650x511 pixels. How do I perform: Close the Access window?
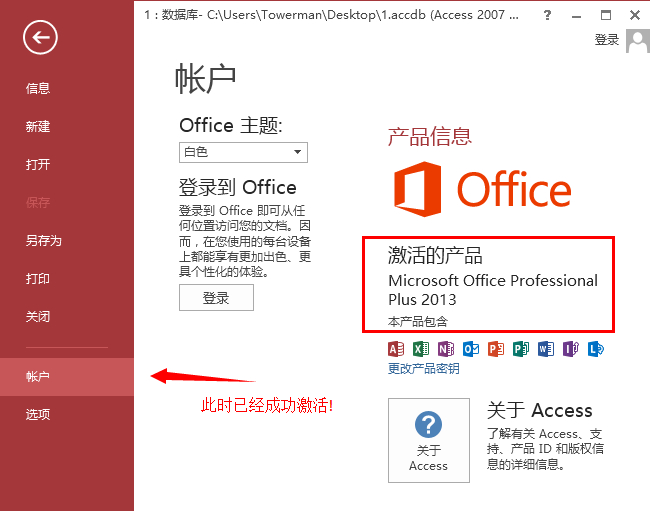click(635, 15)
